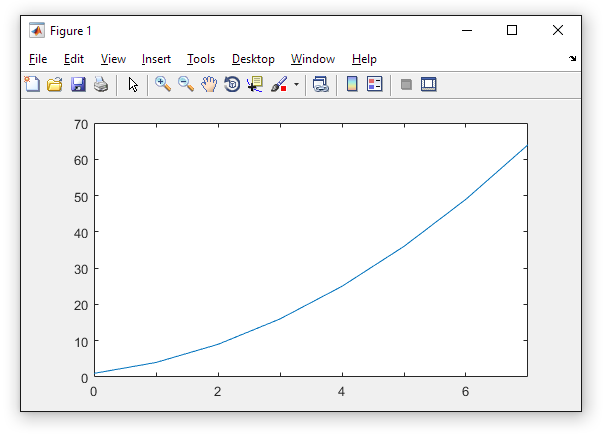Dock figure using the corner arrow

coord(572,59)
